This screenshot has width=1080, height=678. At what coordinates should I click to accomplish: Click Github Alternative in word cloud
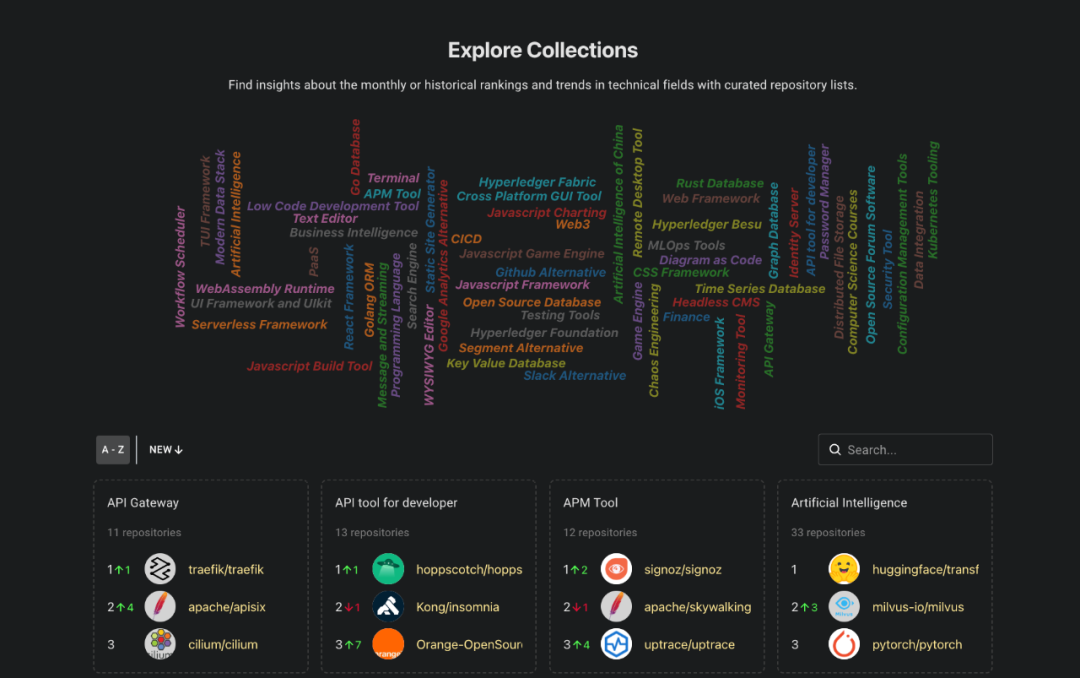(550, 272)
